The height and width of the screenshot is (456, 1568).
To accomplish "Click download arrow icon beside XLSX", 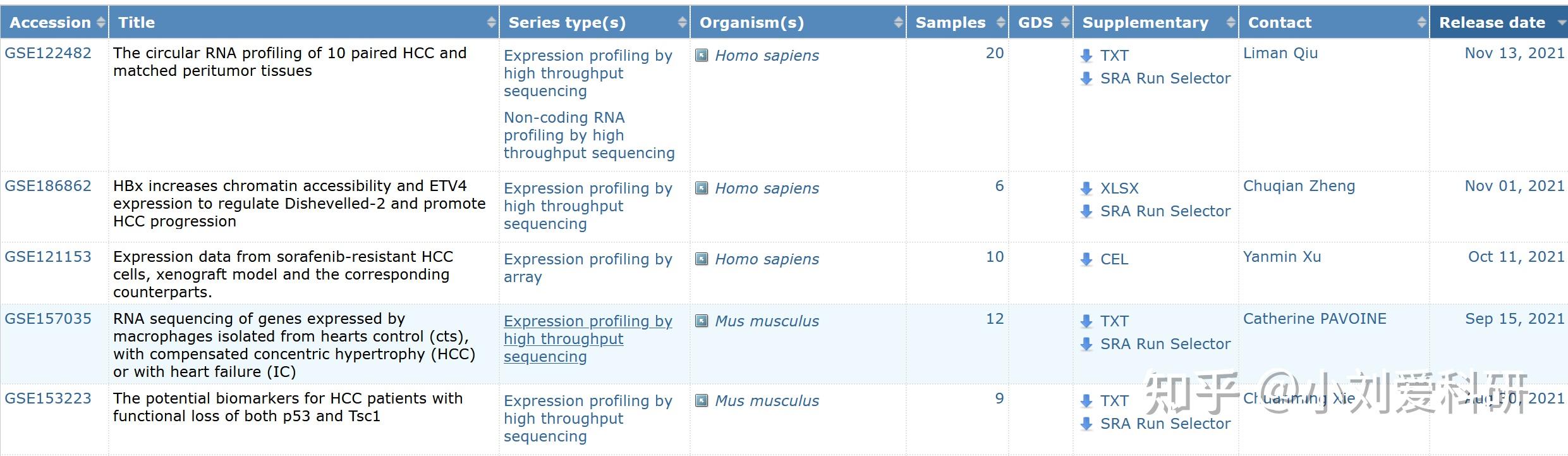I will [1086, 188].
